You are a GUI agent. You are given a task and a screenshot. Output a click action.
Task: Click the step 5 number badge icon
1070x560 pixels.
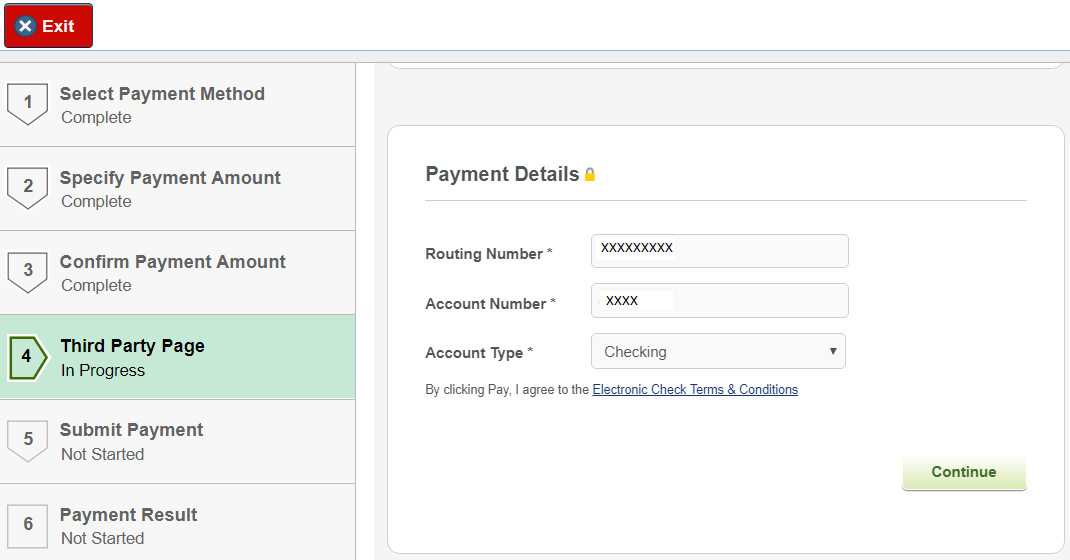click(27, 440)
